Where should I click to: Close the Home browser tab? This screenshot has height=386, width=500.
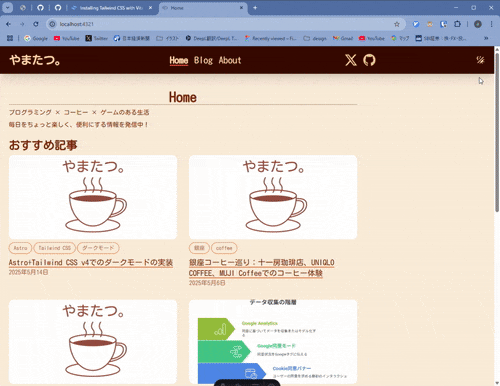pos(241,8)
